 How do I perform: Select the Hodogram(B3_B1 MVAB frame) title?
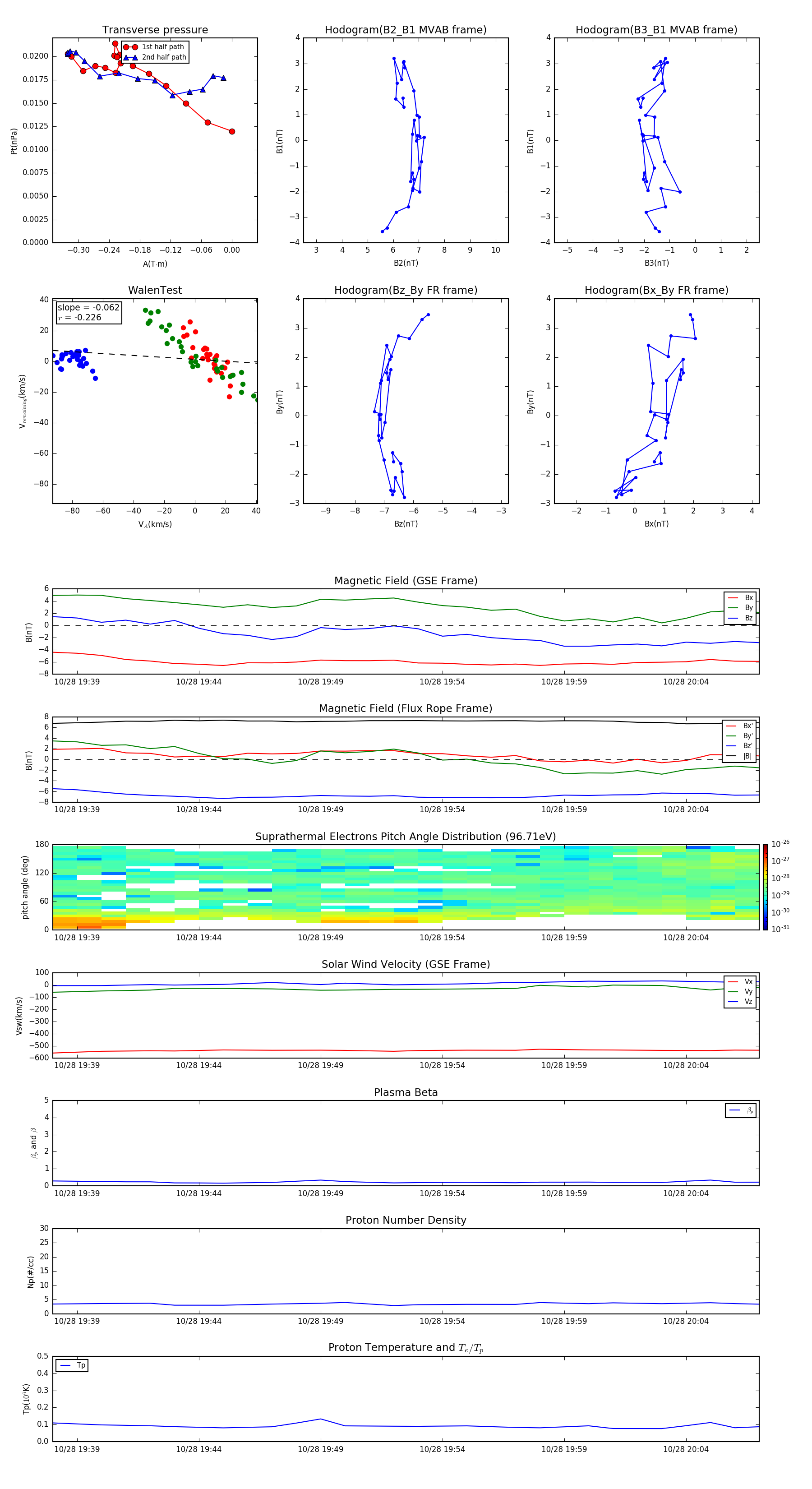coord(656,30)
